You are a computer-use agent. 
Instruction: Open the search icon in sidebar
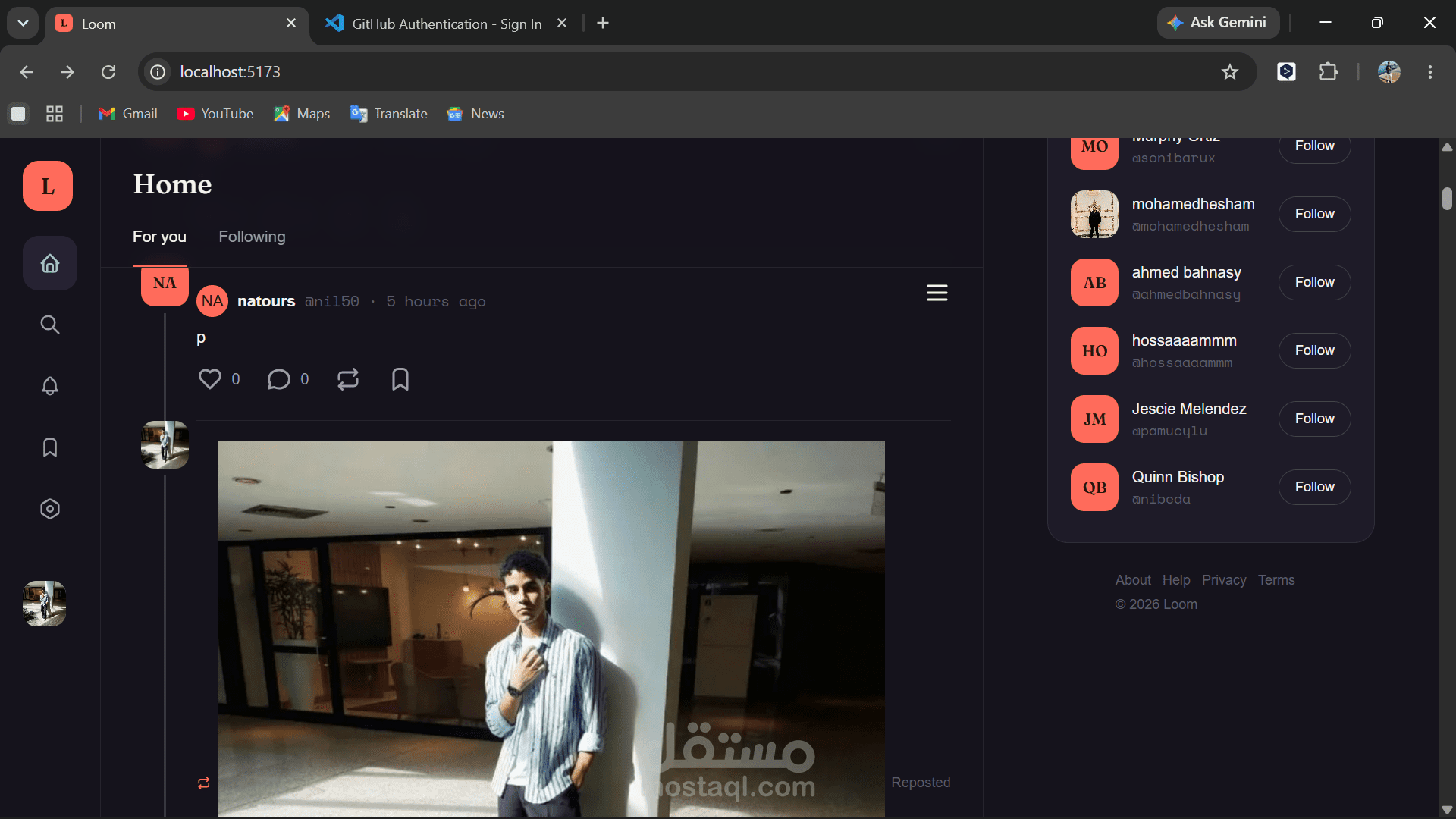click(x=50, y=325)
